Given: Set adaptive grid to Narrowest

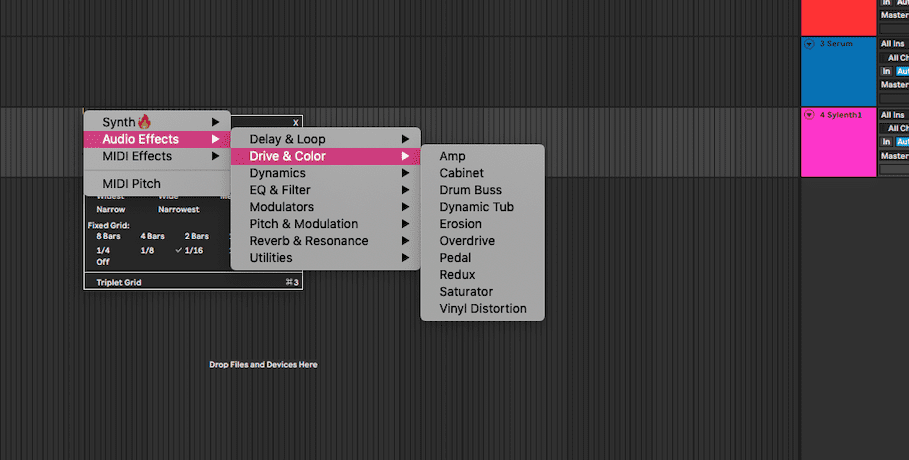Looking at the screenshot, I should tap(179, 209).
